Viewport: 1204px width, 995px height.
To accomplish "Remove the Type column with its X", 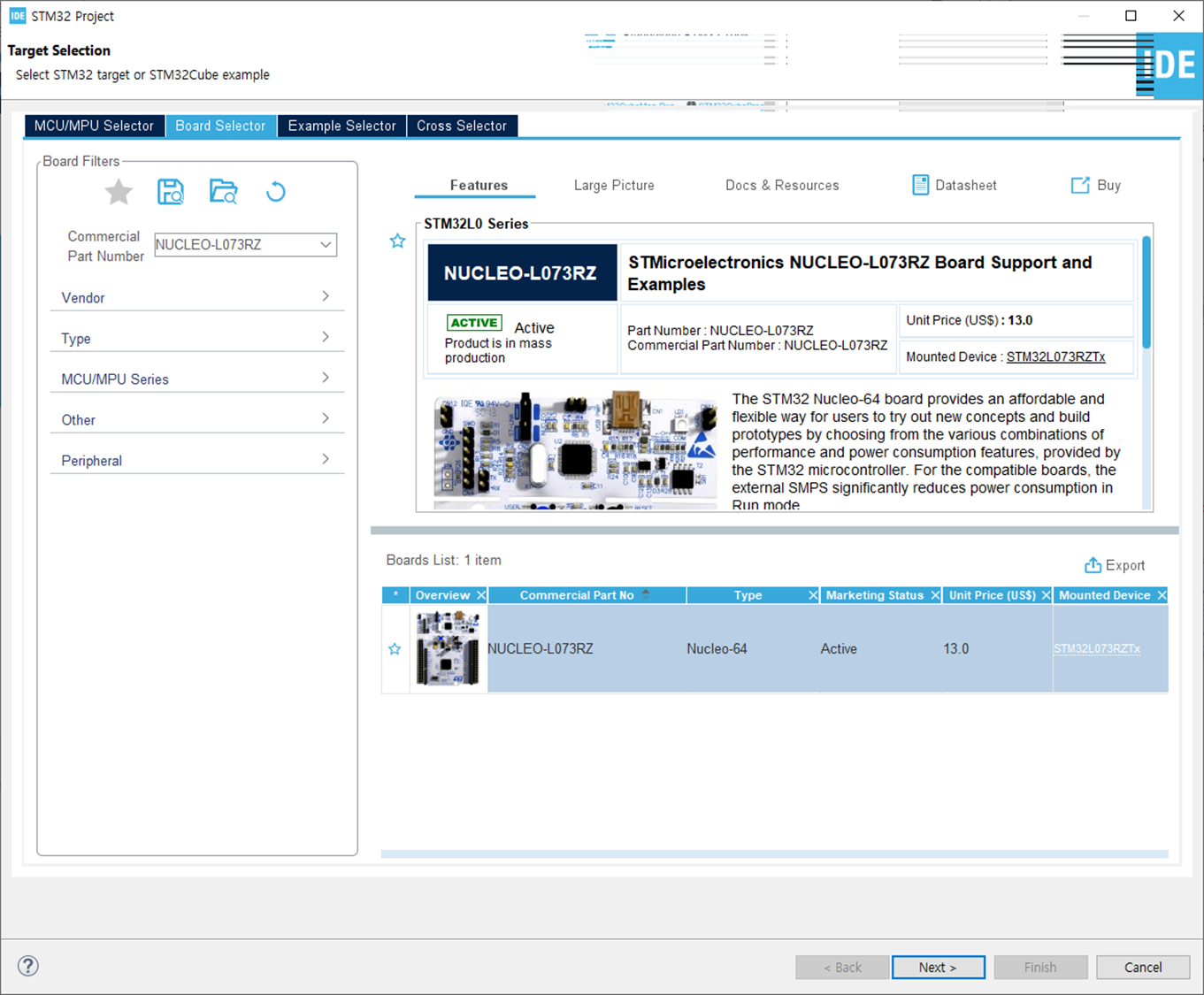I will 813,595.
